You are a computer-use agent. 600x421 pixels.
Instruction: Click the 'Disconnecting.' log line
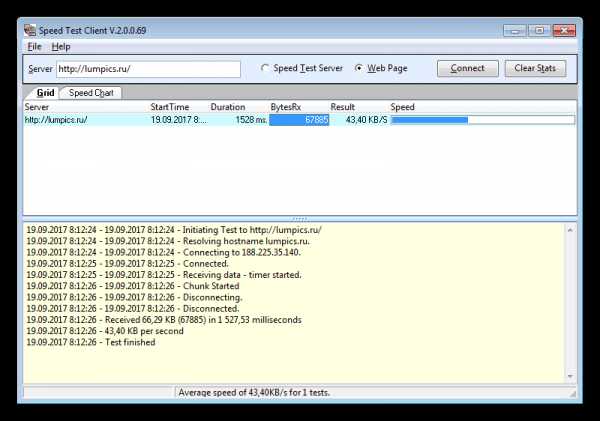click(134, 297)
